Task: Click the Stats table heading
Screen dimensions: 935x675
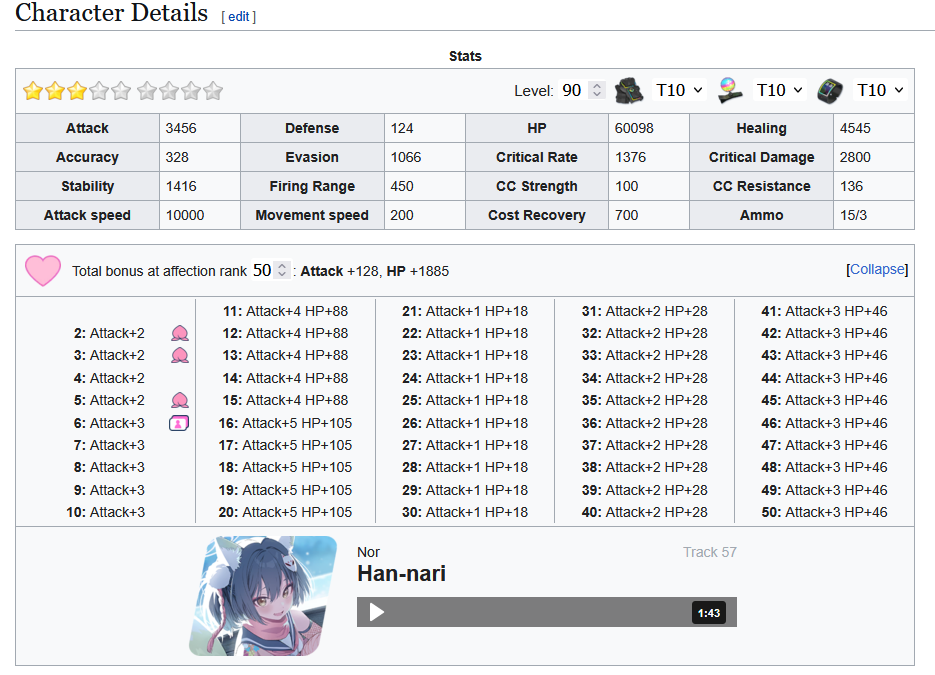Action: click(x=465, y=56)
